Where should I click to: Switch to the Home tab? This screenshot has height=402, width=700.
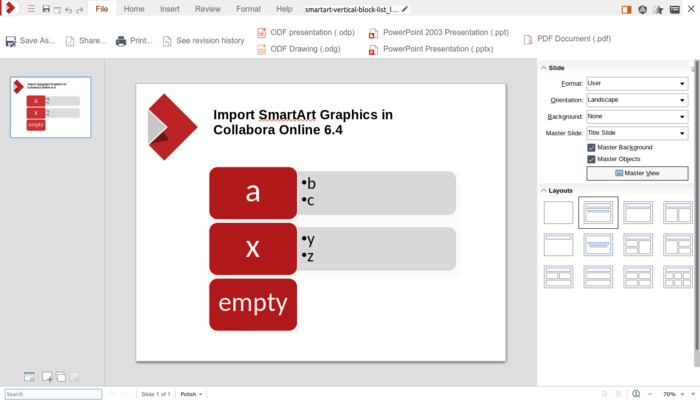click(x=134, y=9)
